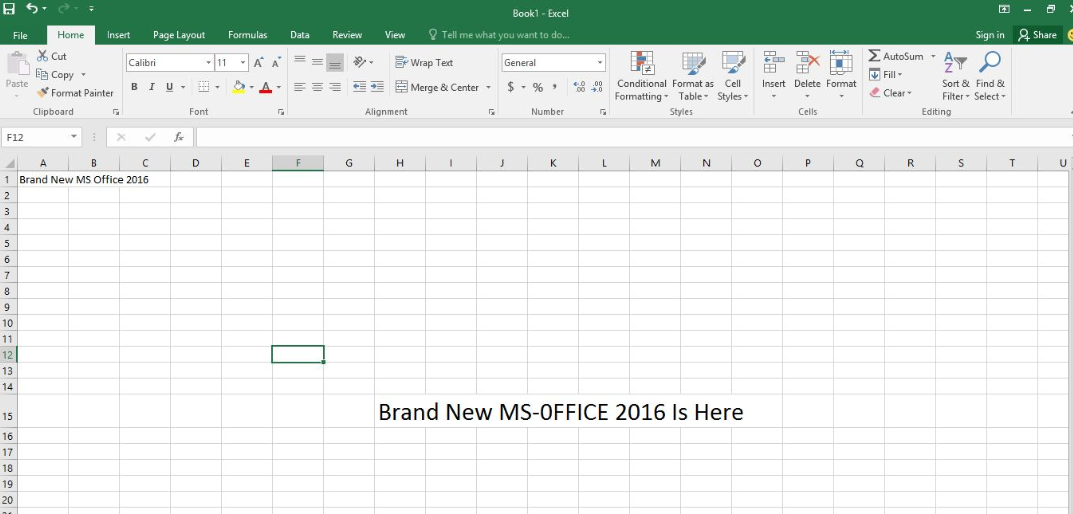1073x514 pixels.
Task: Switch to the Formulas tab
Action: click(248, 35)
